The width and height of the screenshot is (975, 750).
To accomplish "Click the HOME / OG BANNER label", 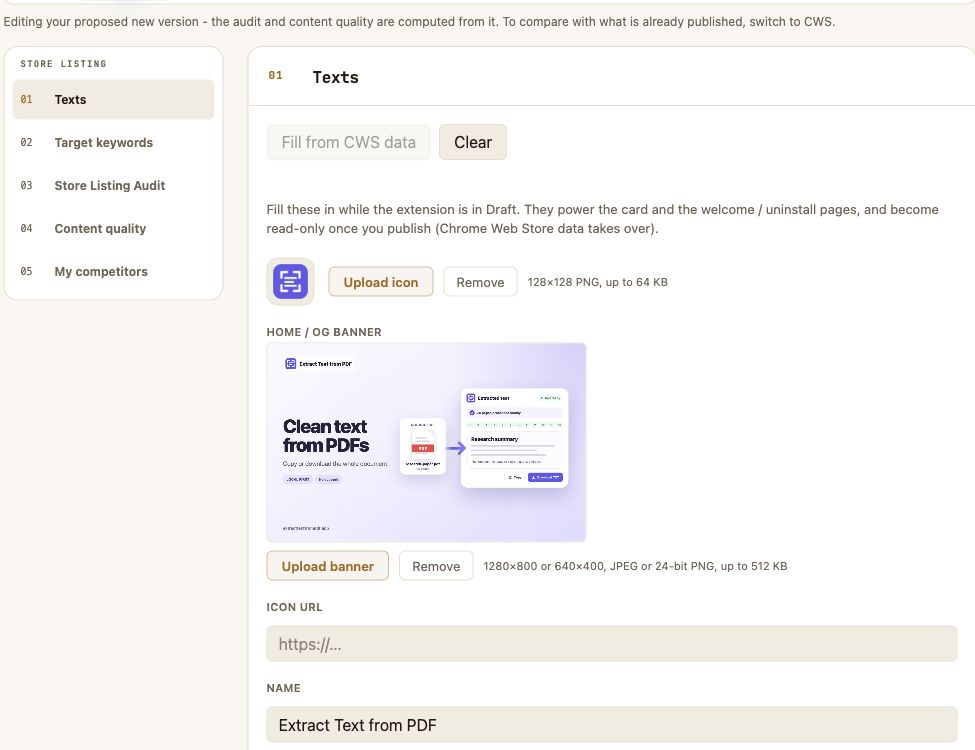I will coord(324,332).
